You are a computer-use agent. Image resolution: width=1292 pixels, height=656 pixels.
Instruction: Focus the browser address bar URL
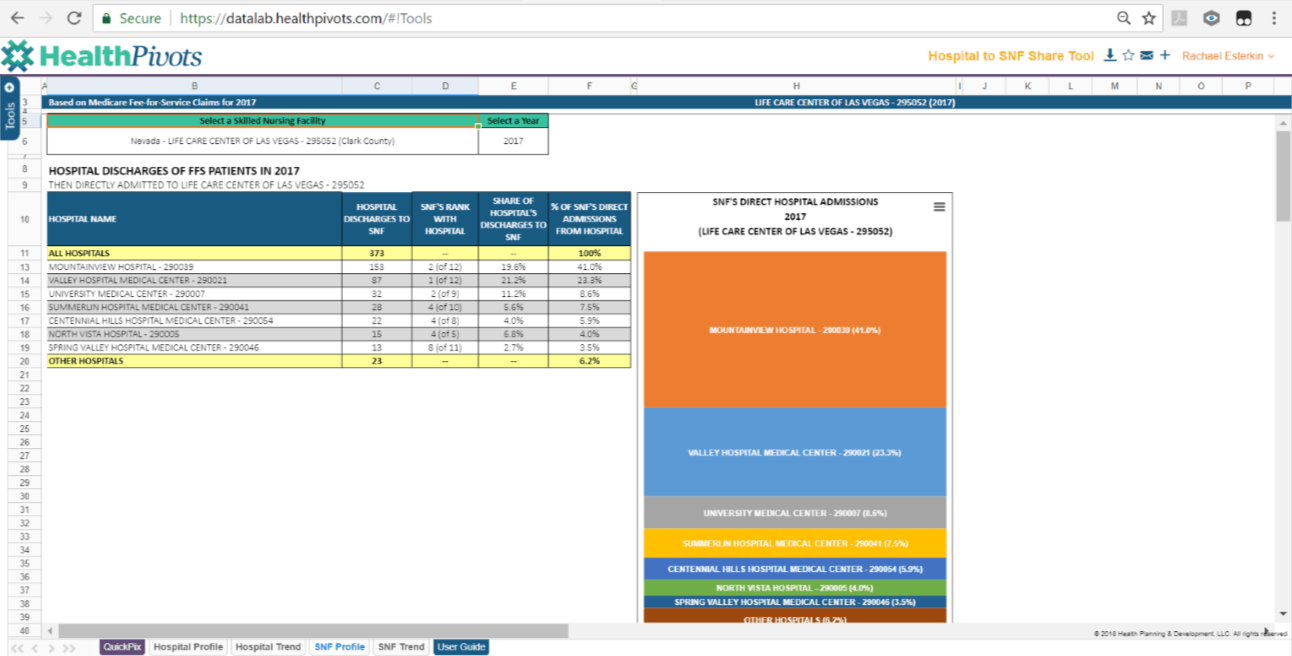306,18
